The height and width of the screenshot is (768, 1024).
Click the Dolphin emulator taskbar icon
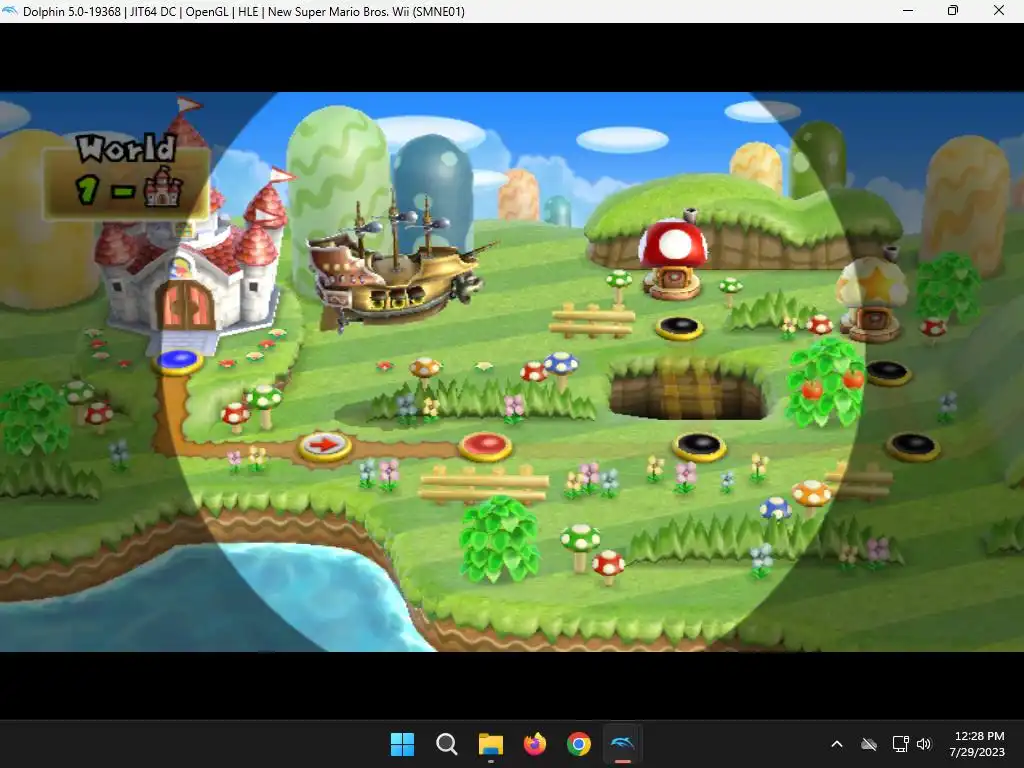622,744
